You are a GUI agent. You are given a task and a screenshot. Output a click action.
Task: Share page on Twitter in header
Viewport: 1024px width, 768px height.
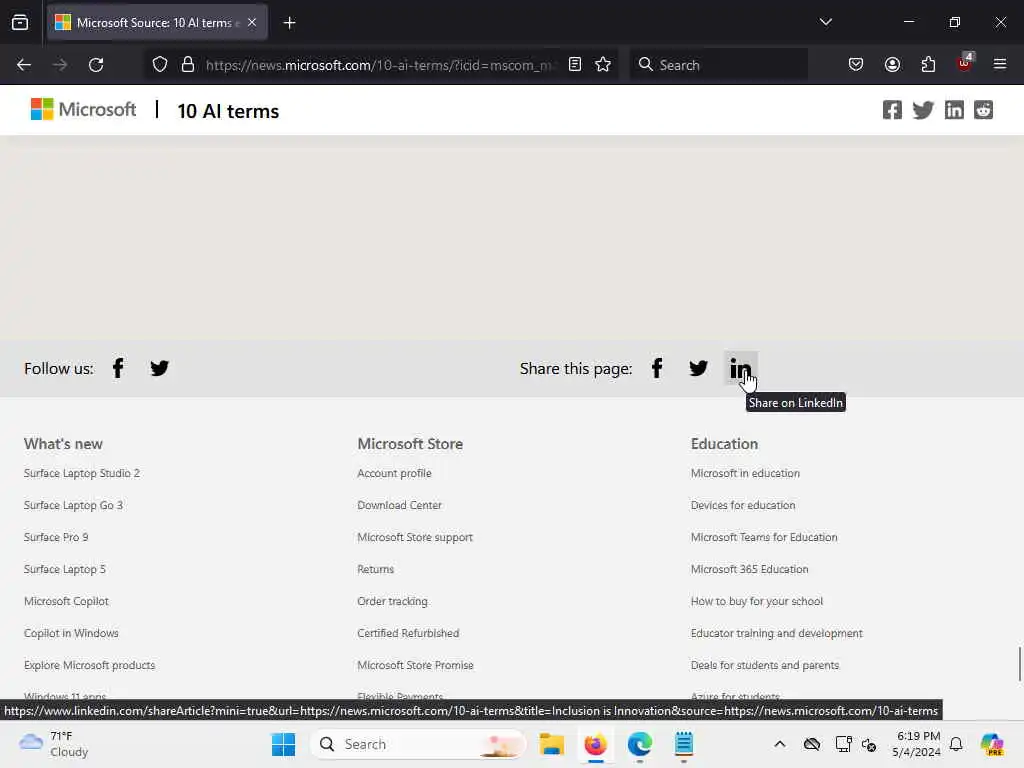[x=923, y=110]
